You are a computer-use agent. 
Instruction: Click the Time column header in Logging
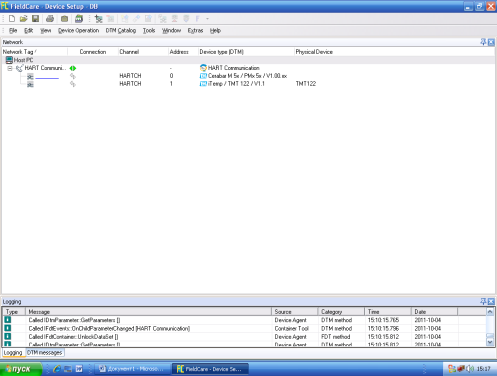pyautogui.click(x=388, y=312)
